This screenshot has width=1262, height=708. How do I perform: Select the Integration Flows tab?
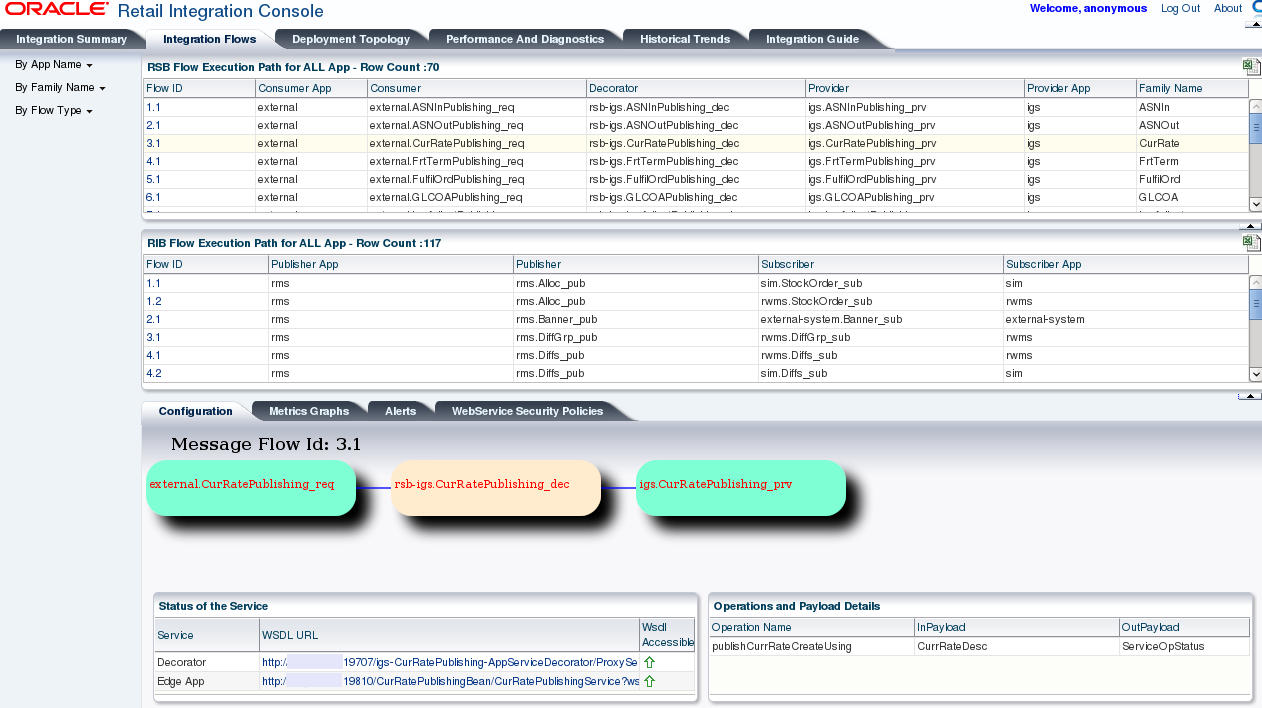(209, 39)
